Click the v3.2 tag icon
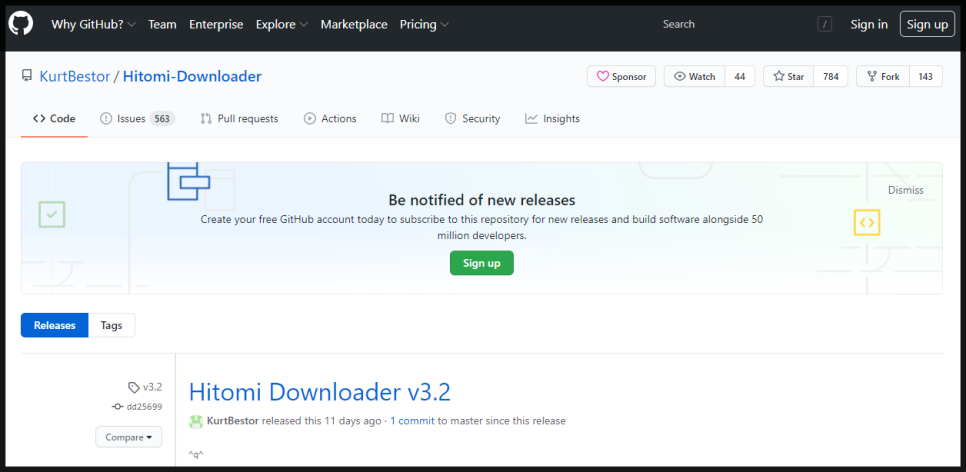The image size is (966, 472). (x=134, y=388)
